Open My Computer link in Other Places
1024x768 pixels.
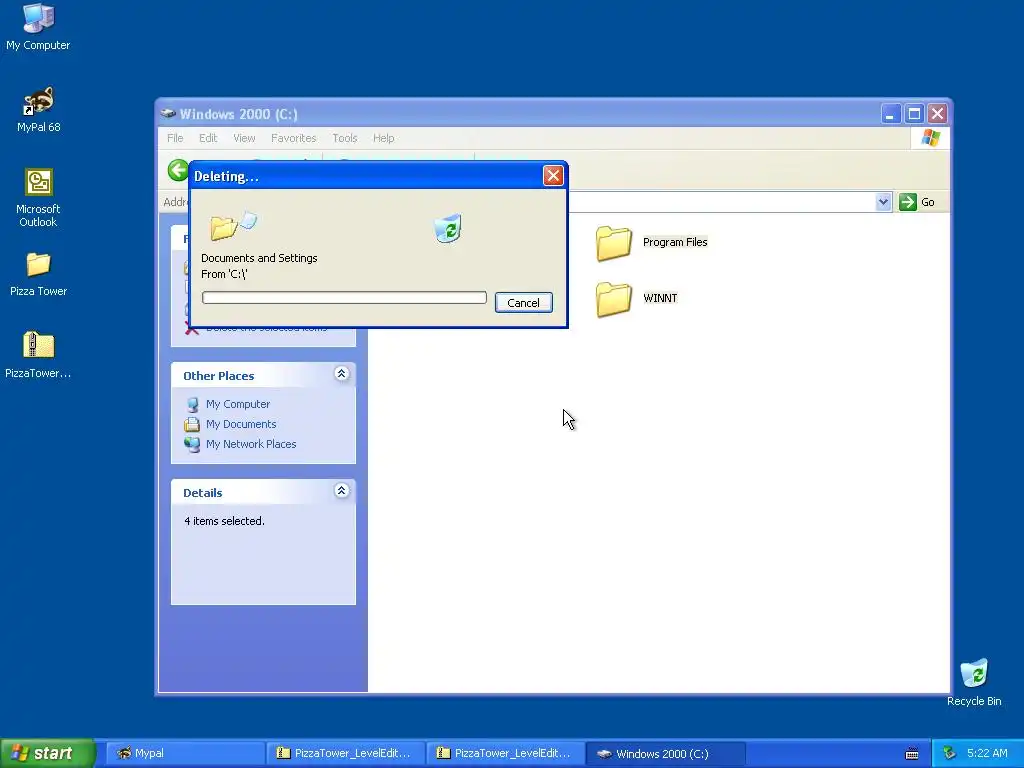[x=238, y=404]
